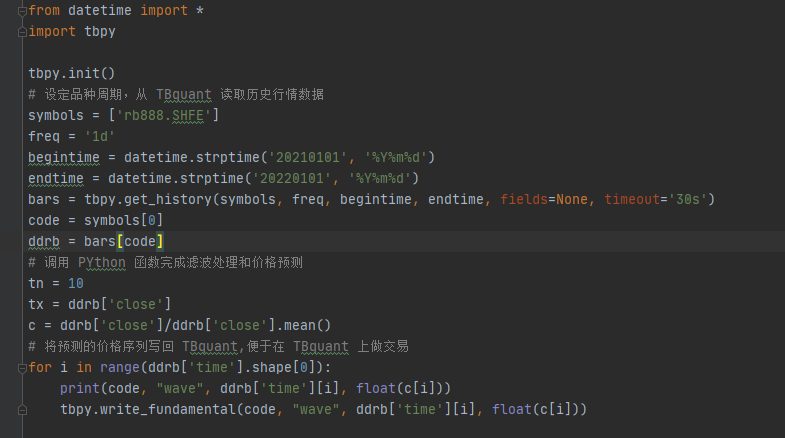785x438 pixels.
Task: Click the write_fundamental method name
Action: click(x=168, y=410)
